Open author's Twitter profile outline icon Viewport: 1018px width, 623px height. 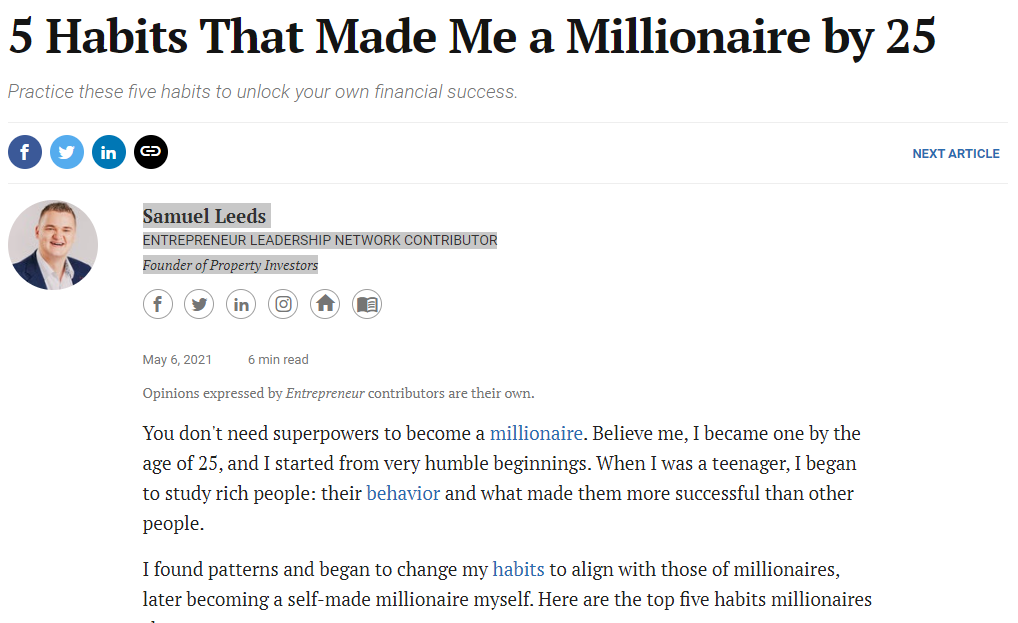pyautogui.click(x=199, y=304)
